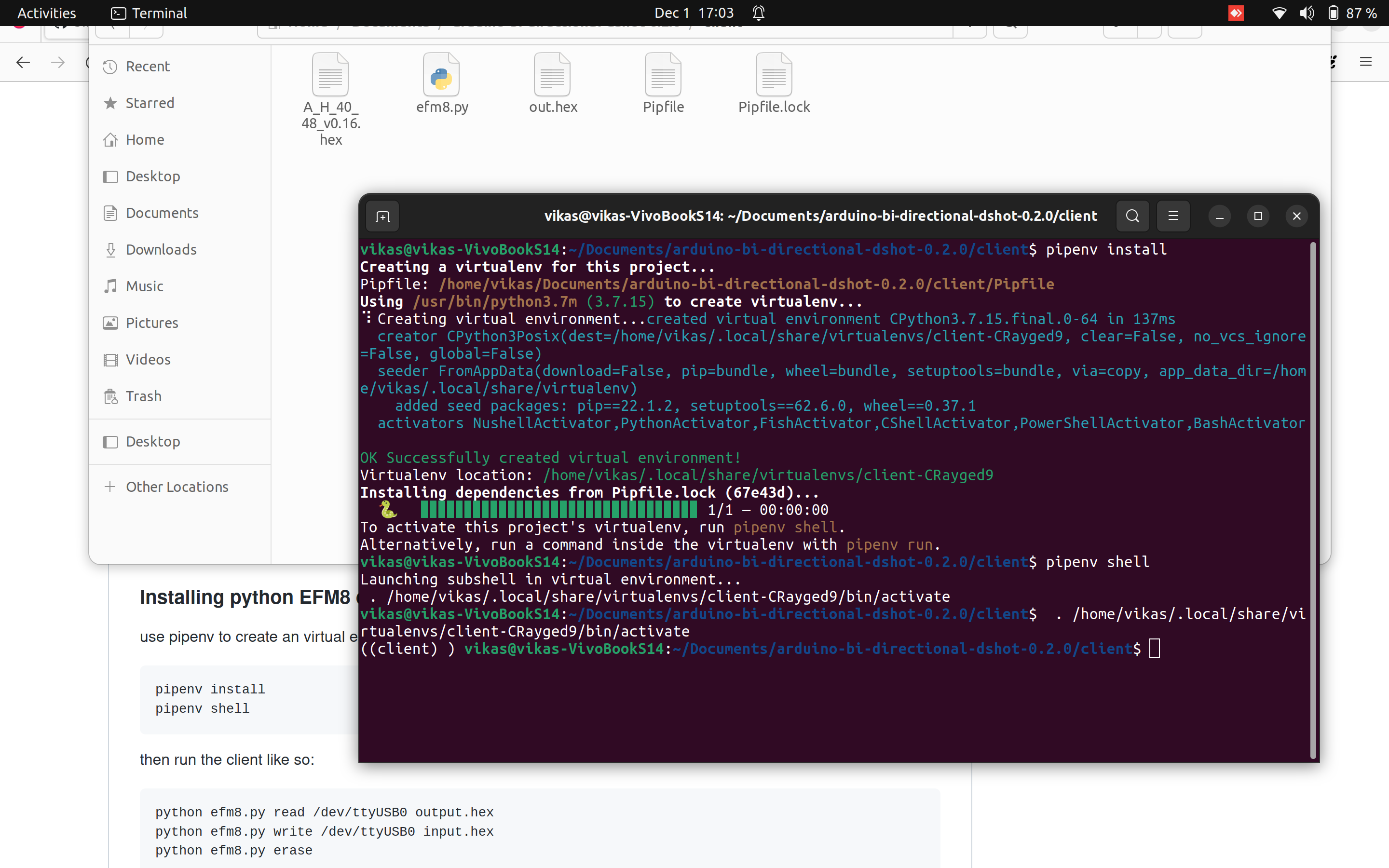Open Documents in Files sidebar
1389x868 pixels.
coord(180,213)
